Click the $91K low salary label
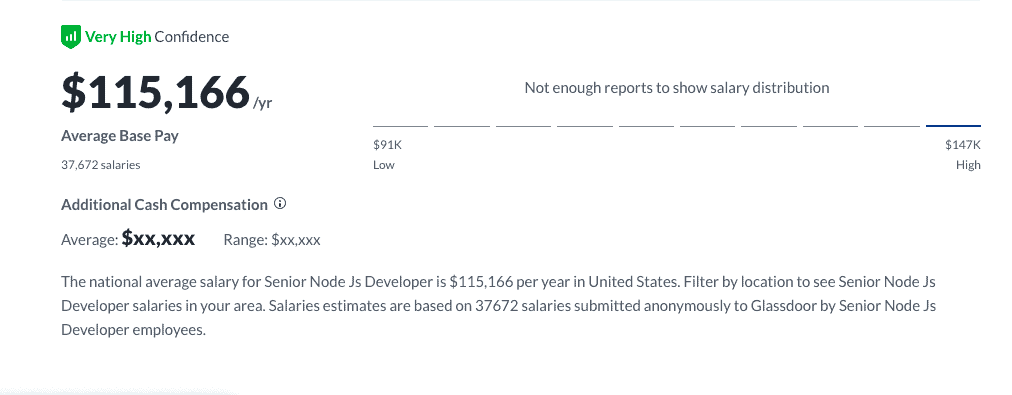Screen dimensions: 1012x395 tap(387, 145)
